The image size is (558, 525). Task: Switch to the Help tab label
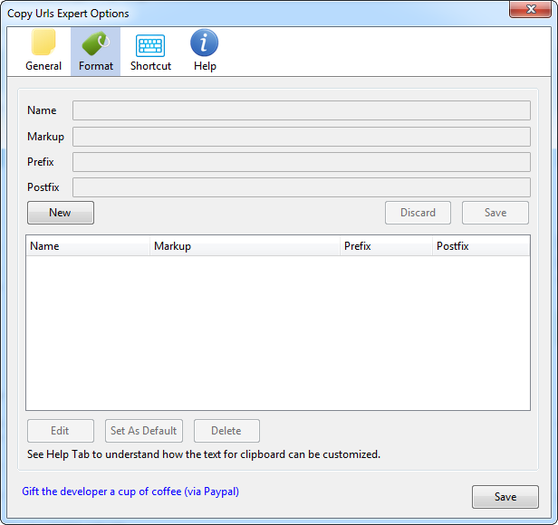205,66
